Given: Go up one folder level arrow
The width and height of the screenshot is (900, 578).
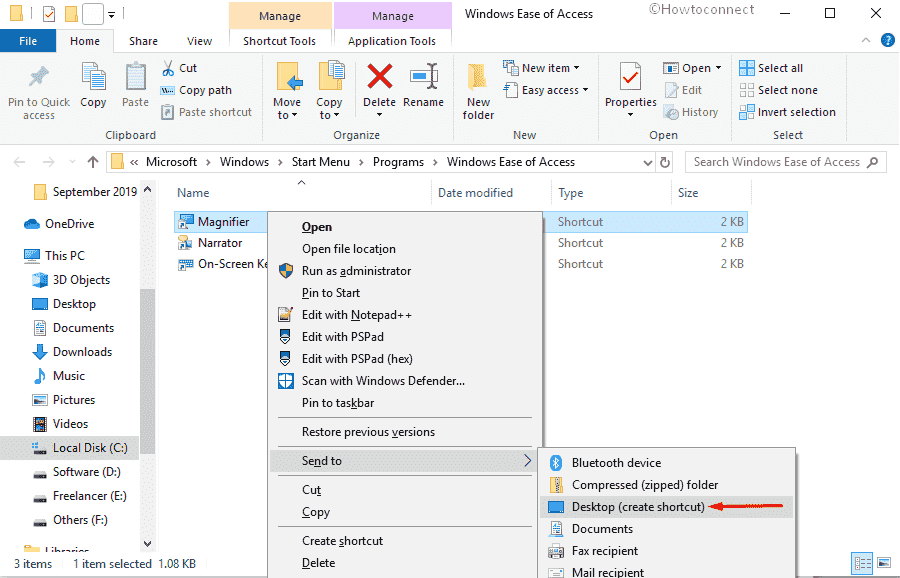Looking at the screenshot, I should click(x=92, y=162).
